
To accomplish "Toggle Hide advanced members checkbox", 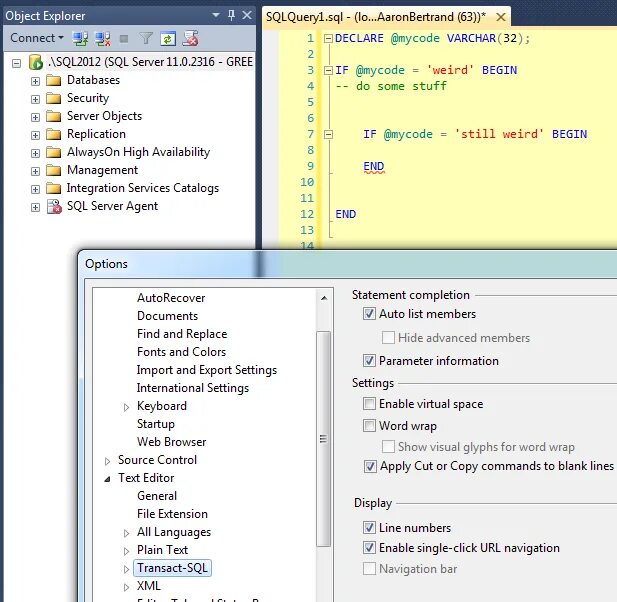I will point(388,338).
